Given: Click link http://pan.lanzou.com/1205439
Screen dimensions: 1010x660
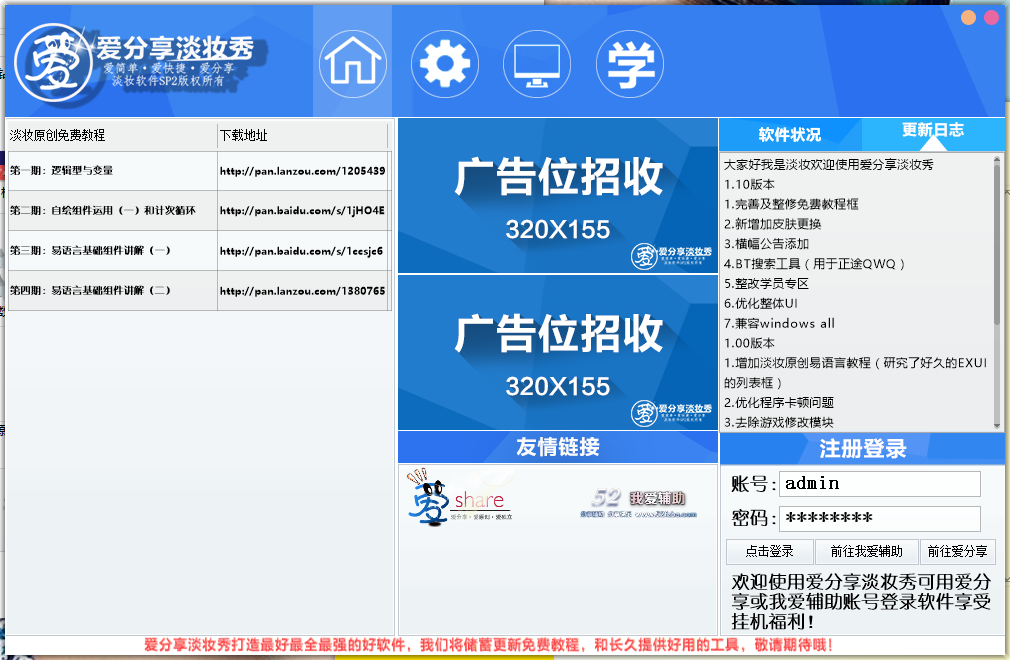Looking at the screenshot, I should click(x=303, y=171).
